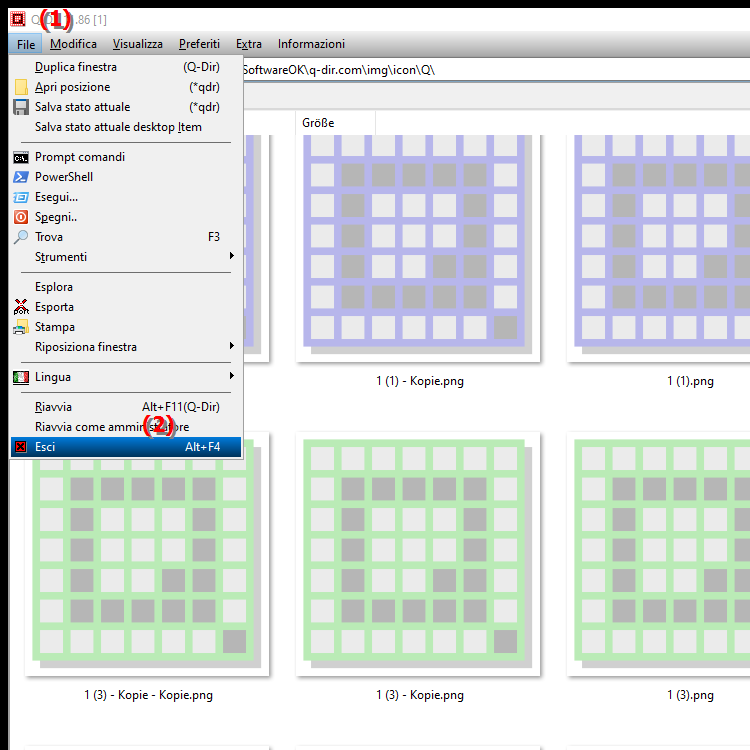This screenshot has height=750, width=750.
Task: Click the Esegui run icon
Action: pos(21,197)
